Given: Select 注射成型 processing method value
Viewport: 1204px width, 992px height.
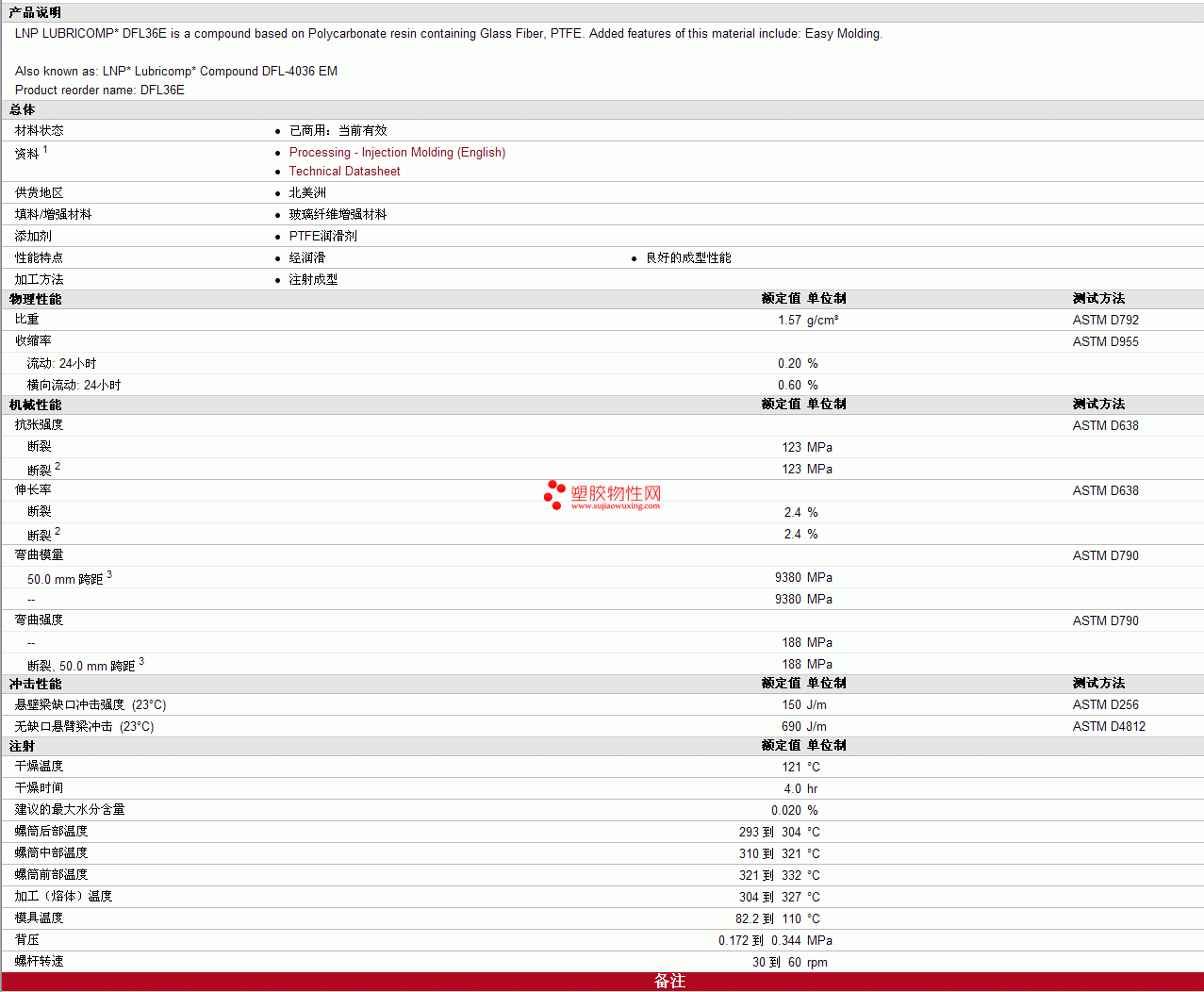Looking at the screenshot, I should (313, 280).
